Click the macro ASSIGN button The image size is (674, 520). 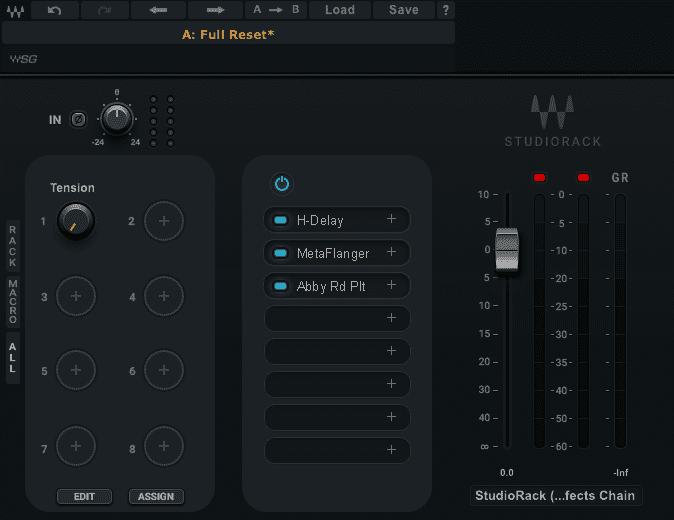point(156,496)
